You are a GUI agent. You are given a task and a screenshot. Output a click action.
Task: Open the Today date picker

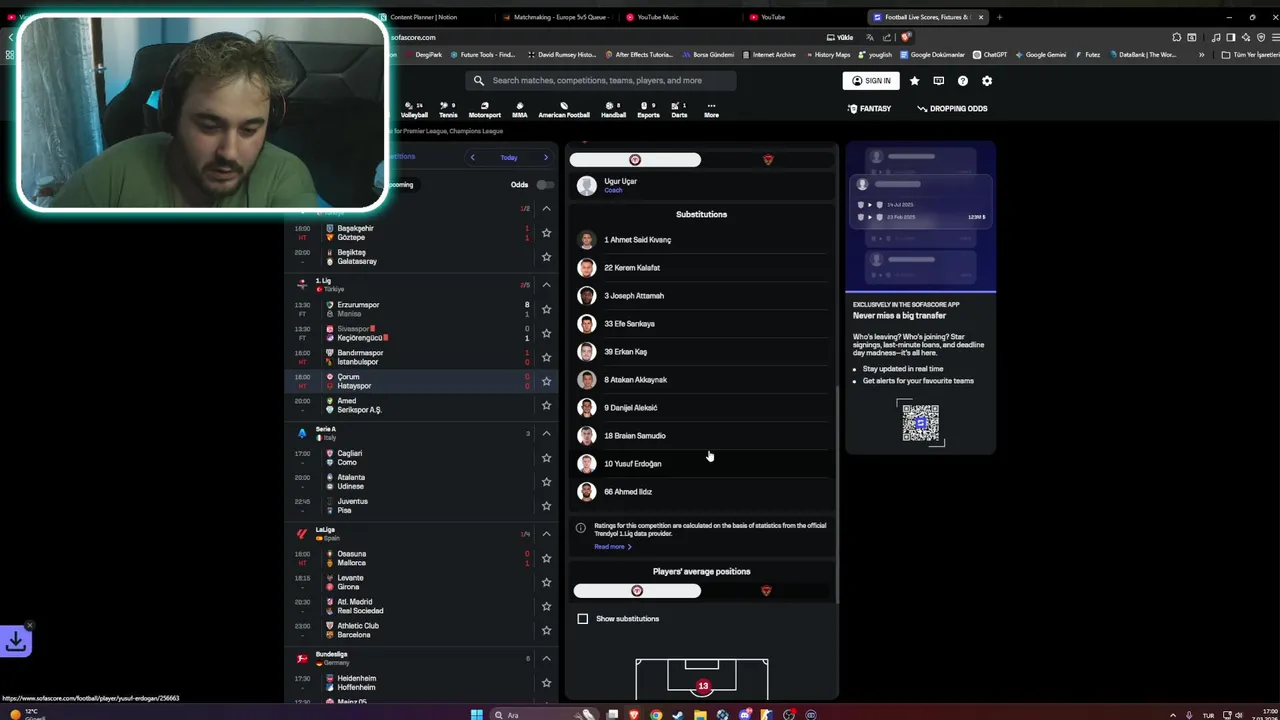(x=509, y=157)
